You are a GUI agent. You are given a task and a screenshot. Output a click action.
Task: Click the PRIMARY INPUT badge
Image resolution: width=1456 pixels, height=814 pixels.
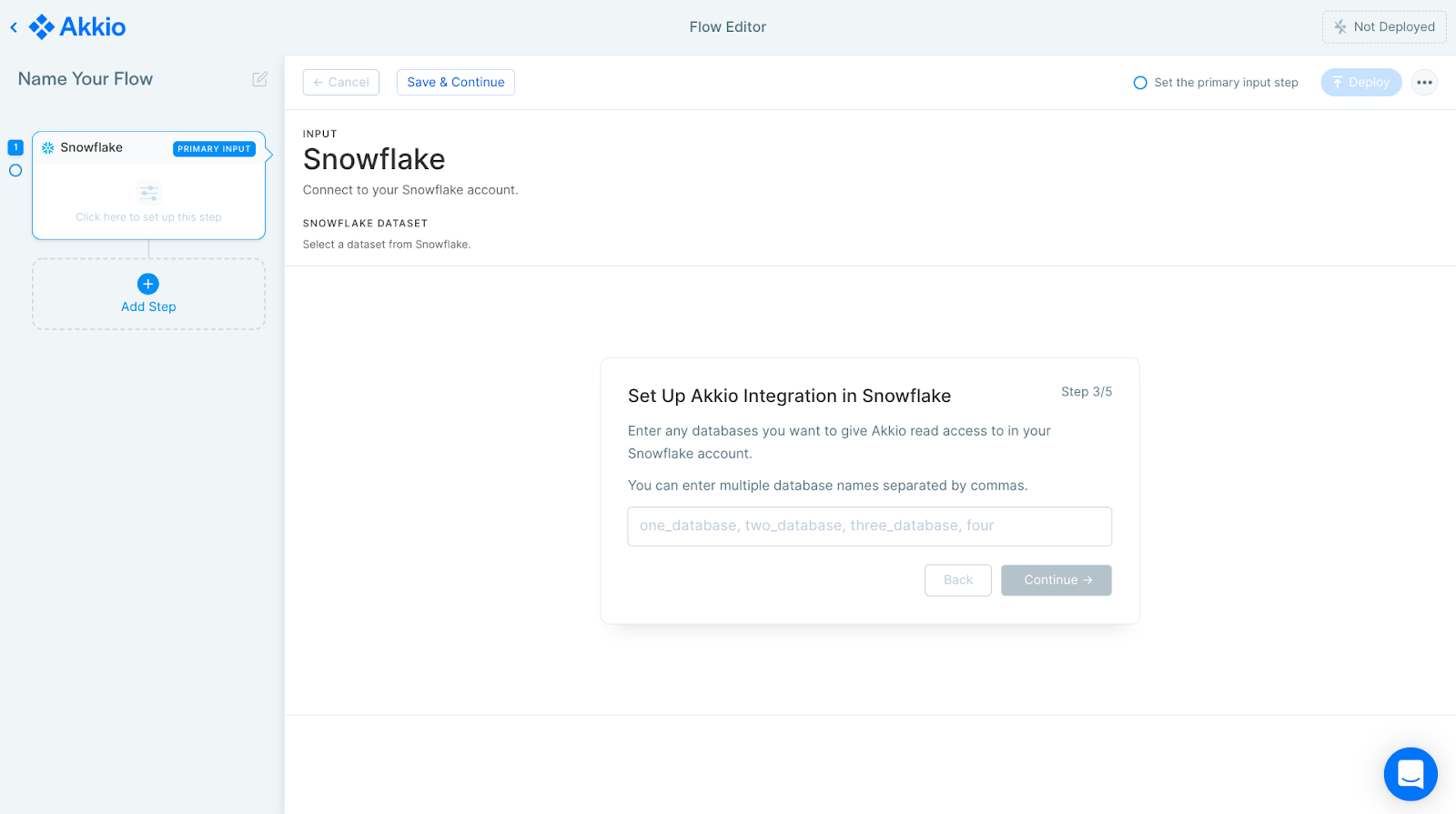(x=214, y=149)
